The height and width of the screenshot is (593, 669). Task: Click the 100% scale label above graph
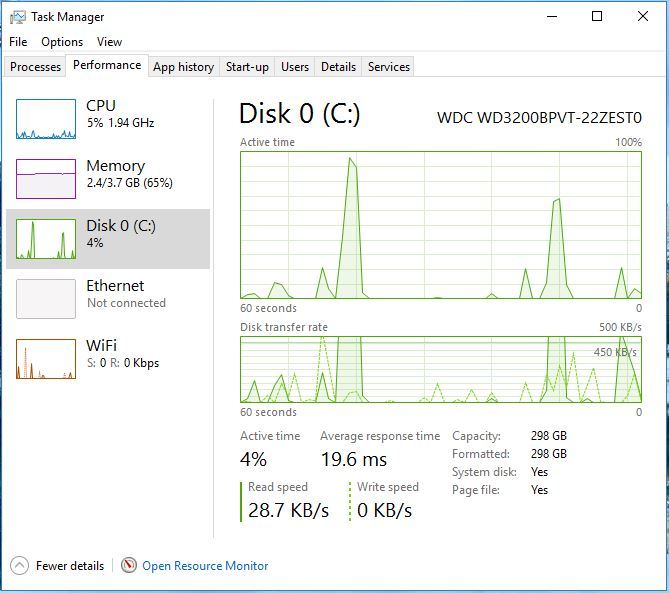click(x=628, y=142)
